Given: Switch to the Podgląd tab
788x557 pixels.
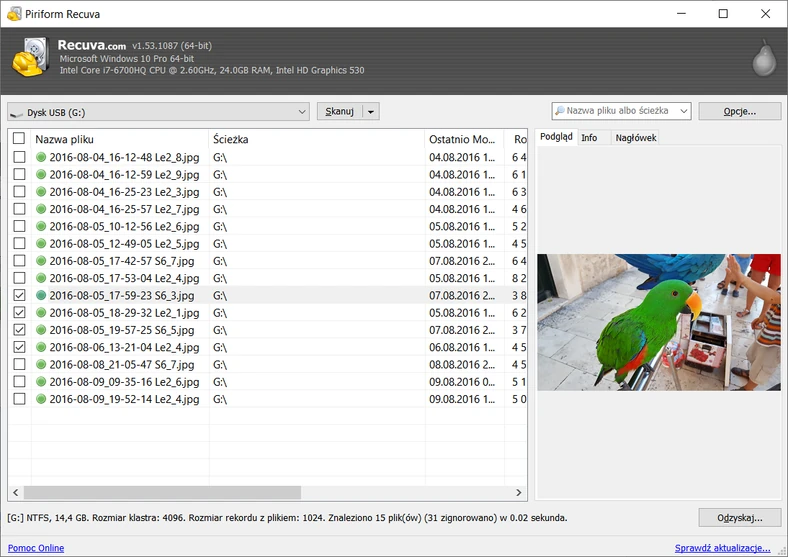Looking at the screenshot, I should [556, 137].
